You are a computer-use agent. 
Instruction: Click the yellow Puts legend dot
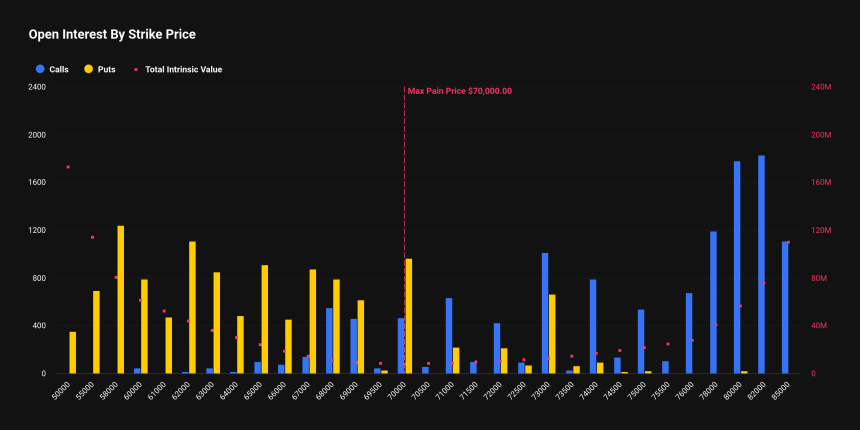click(x=88, y=69)
